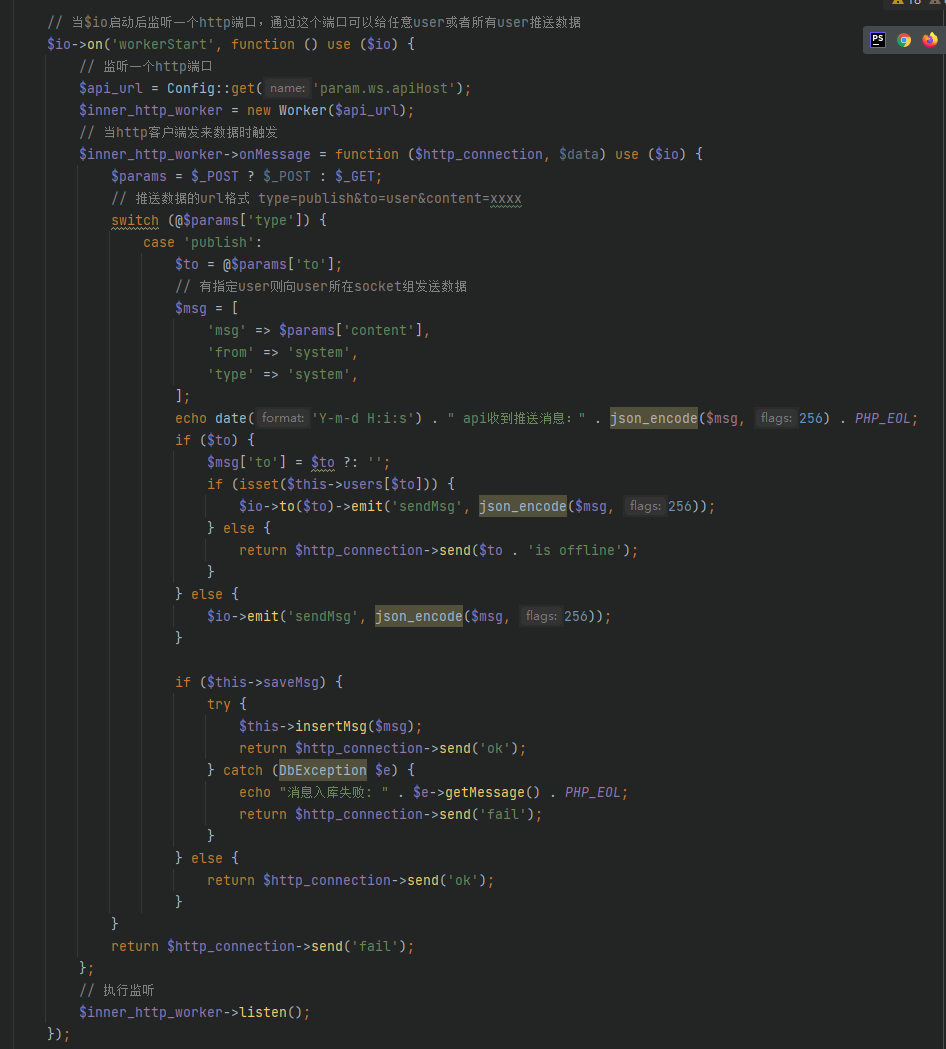The image size is (946, 1049).
Task: Click PHP_EOL on the 消息入库失败 echo line
Action: tap(593, 793)
